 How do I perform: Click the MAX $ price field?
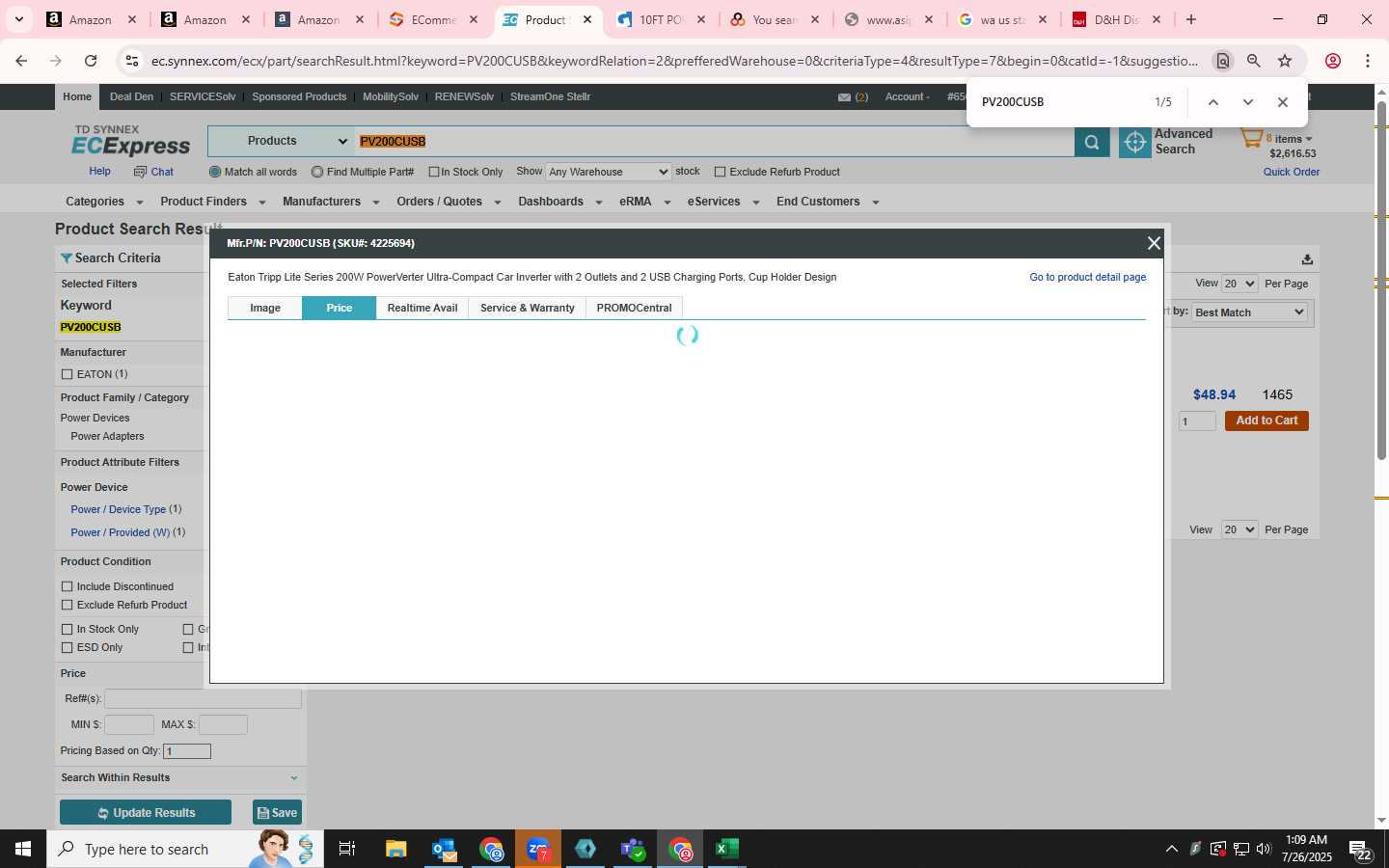pyautogui.click(x=223, y=724)
